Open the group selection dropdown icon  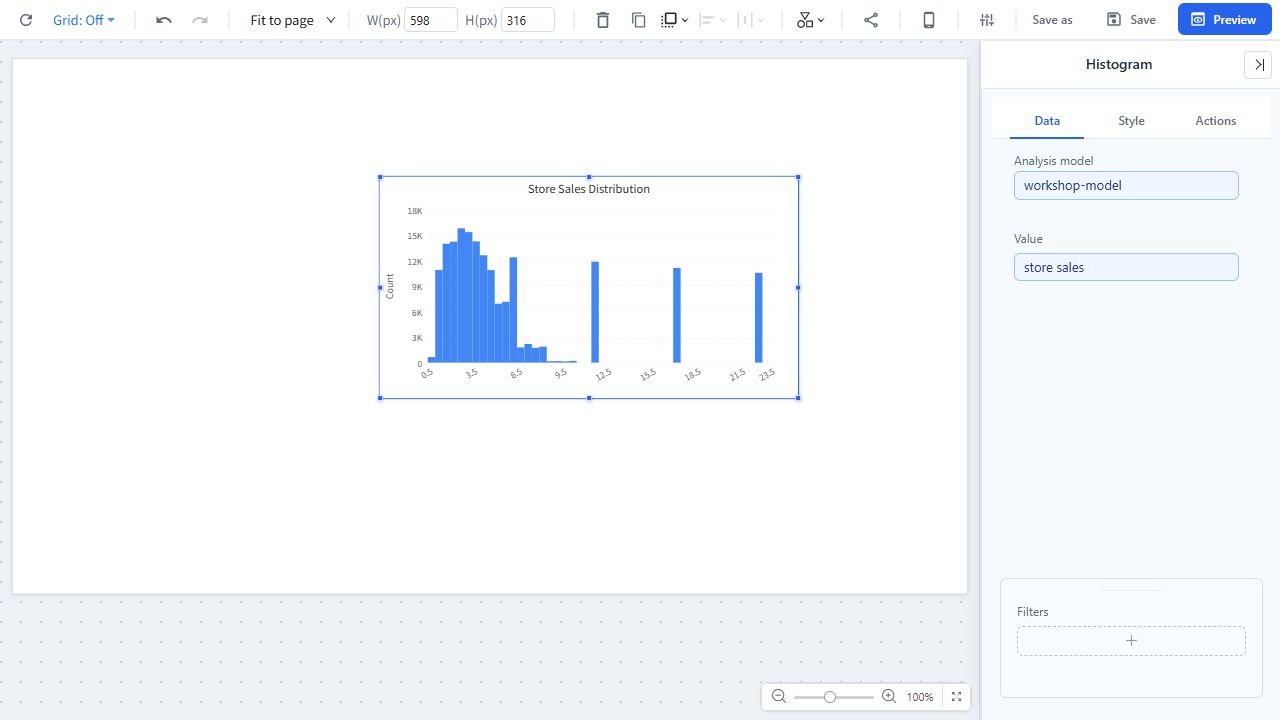coord(675,20)
